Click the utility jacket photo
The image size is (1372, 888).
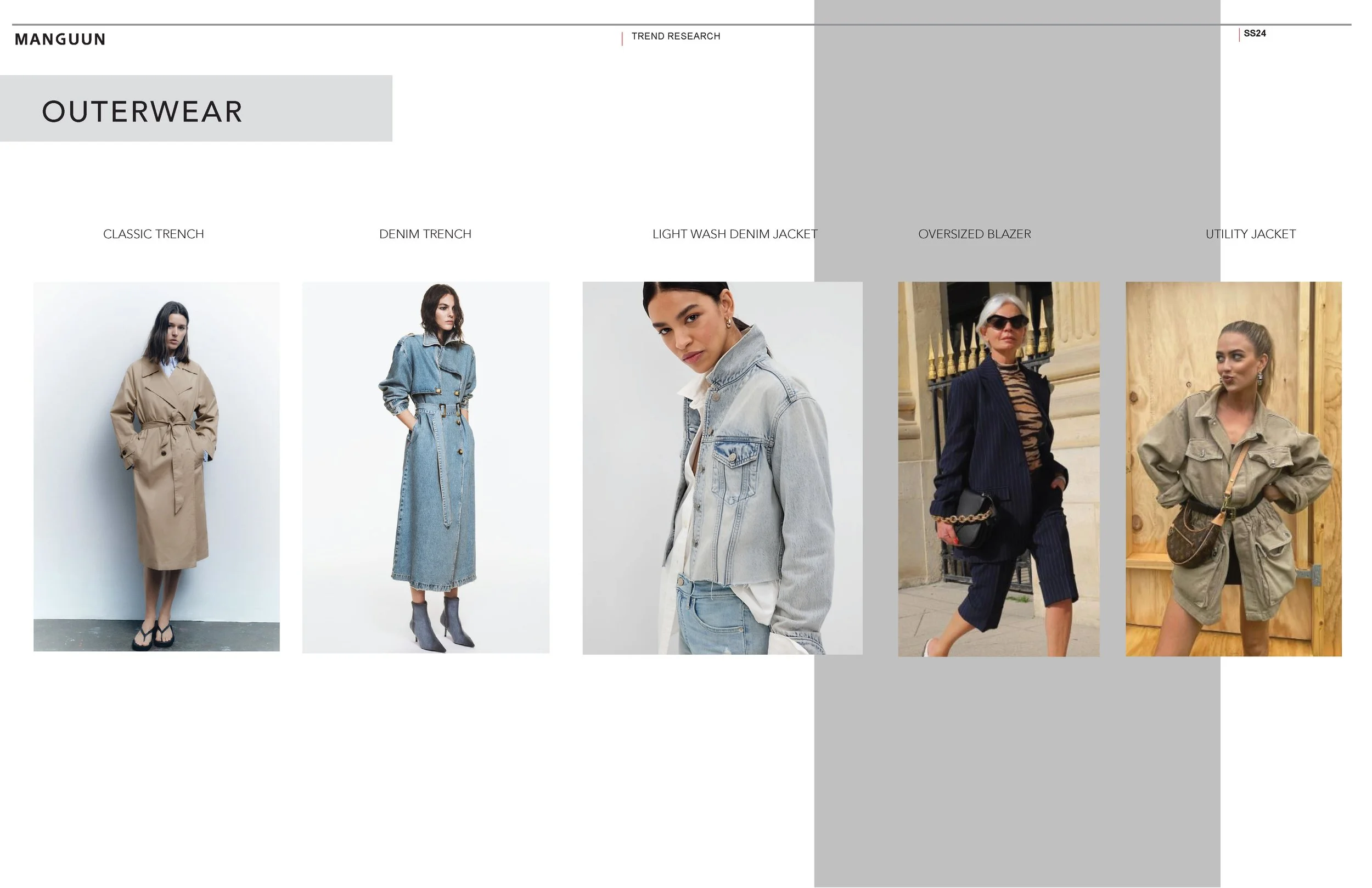[x=1233, y=468]
